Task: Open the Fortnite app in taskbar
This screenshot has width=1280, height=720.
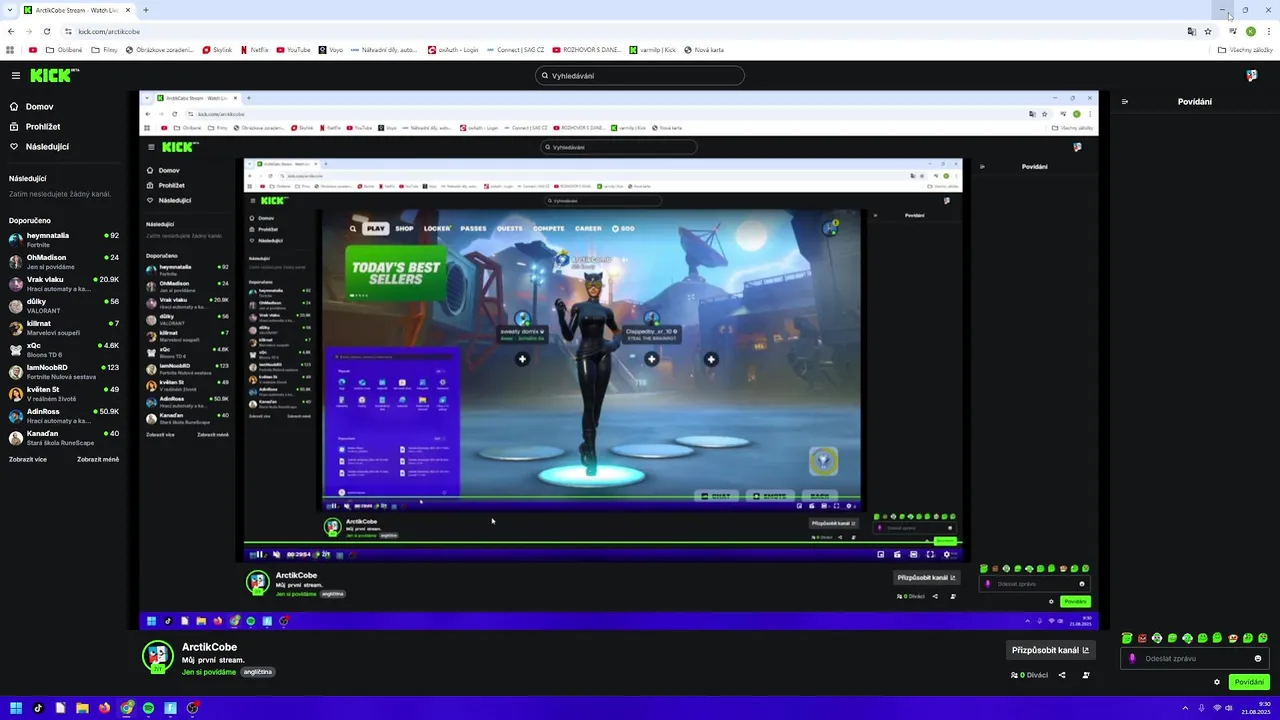Action: point(170,708)
